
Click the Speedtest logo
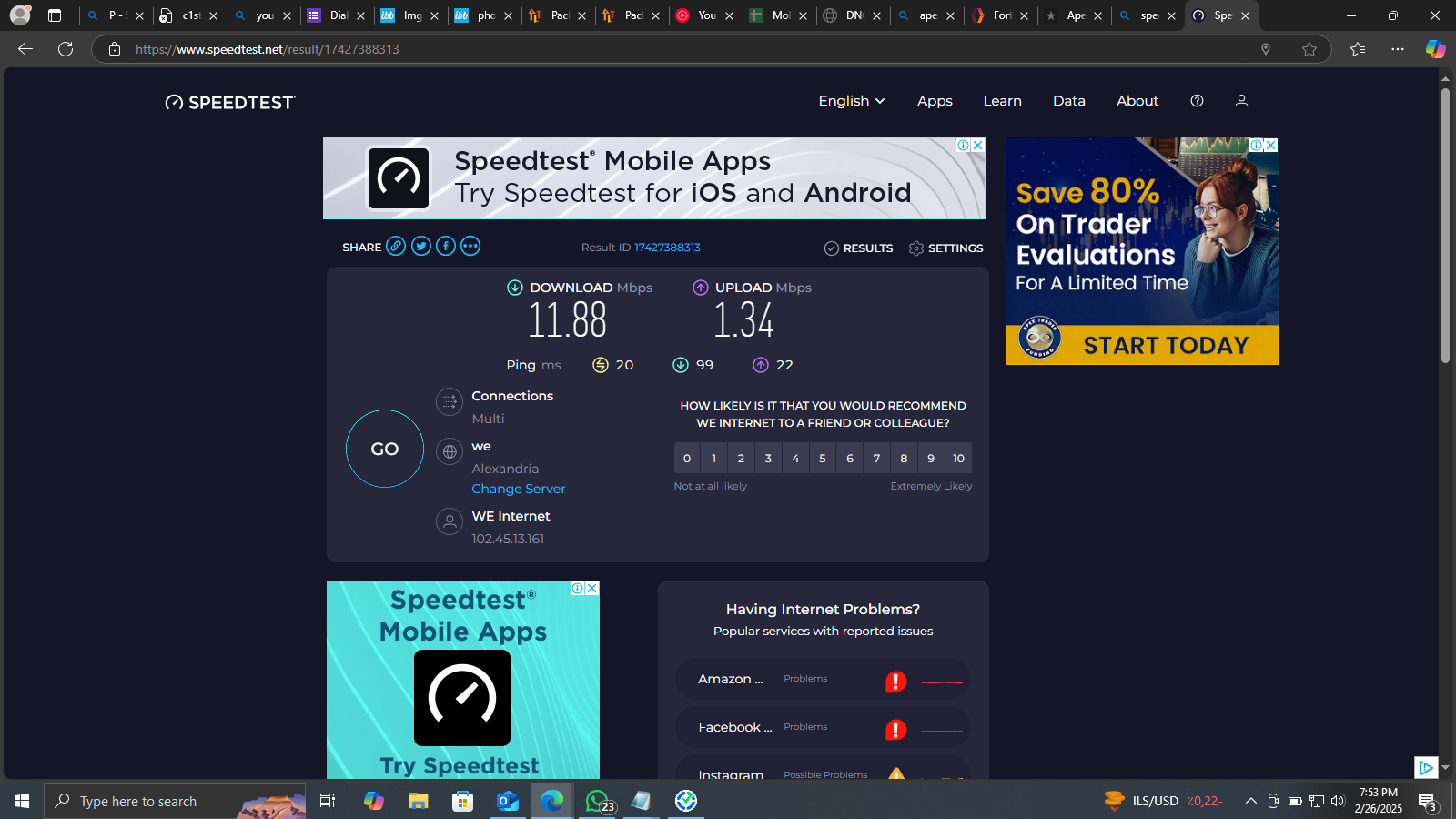(x=230, y=102)
